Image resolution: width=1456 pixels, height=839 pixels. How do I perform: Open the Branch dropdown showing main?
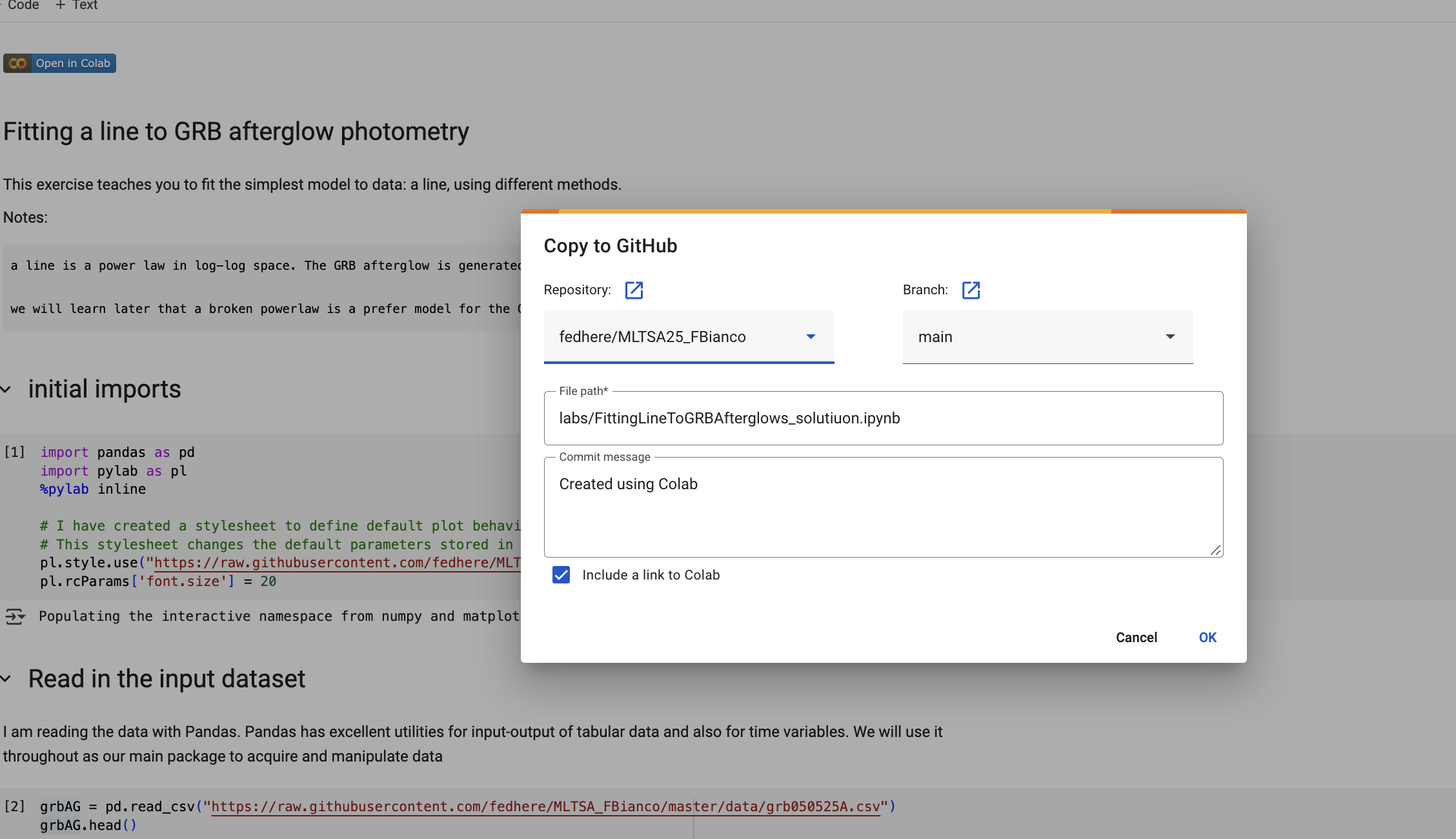coord(1047,337)
